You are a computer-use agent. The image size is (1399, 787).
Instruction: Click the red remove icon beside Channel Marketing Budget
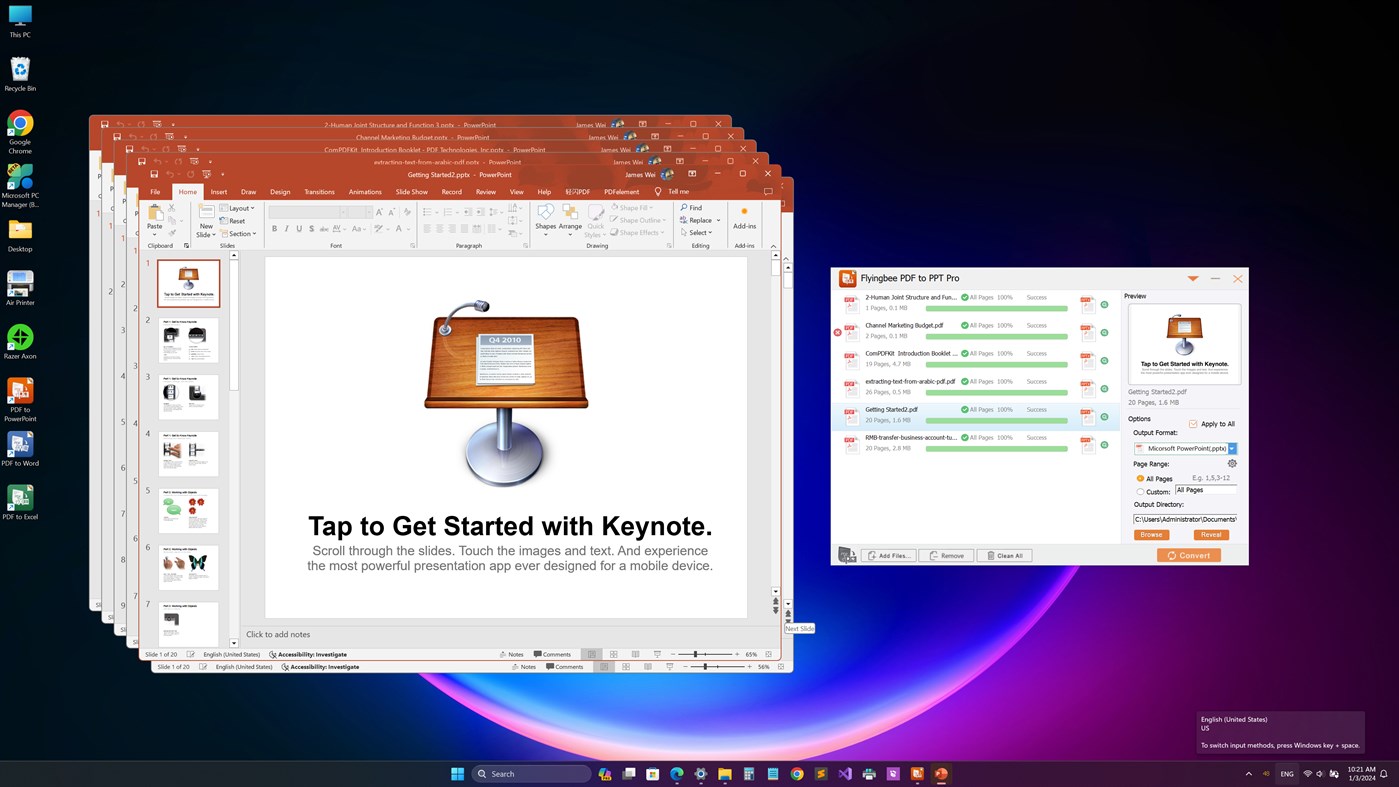click(838, 333)
